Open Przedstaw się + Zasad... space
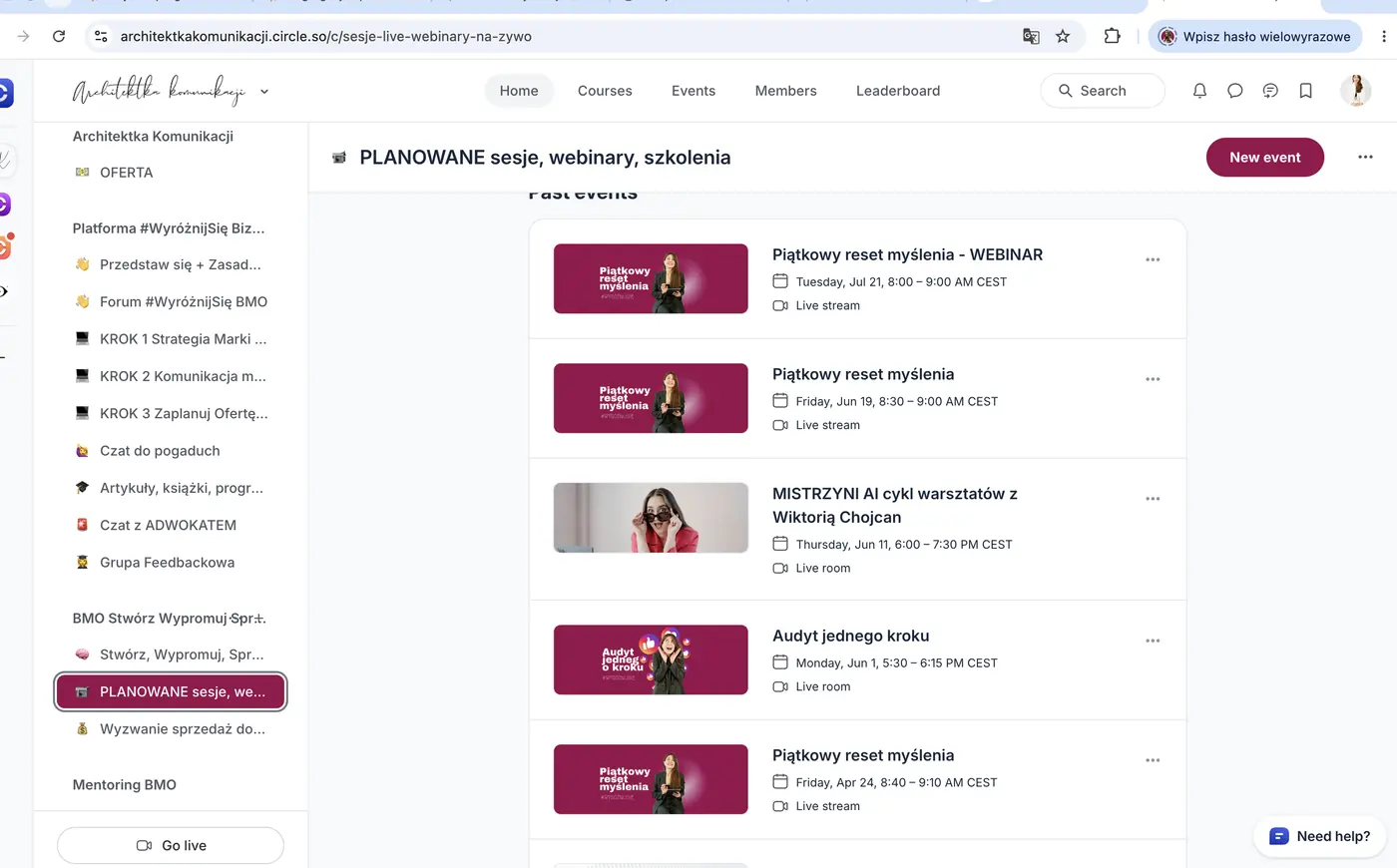This screenshot has width=1397, height=868. click(171, 264)
